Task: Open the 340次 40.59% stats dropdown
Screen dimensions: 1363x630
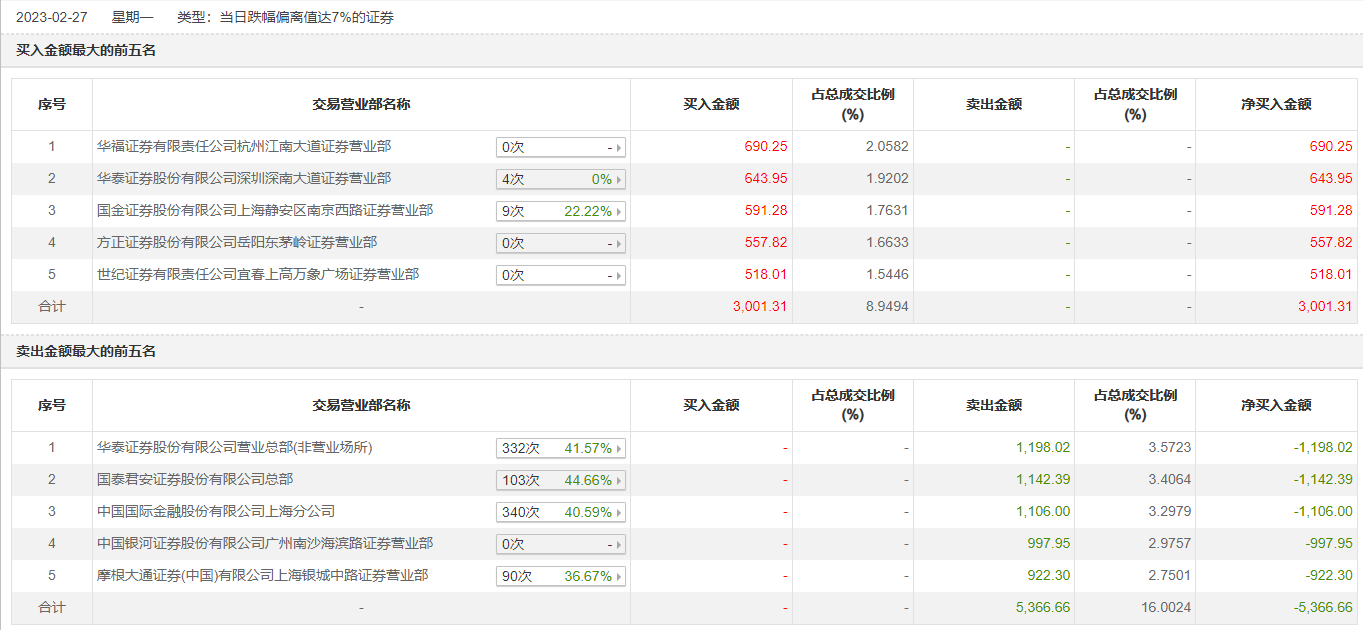Action: [561, 512]
